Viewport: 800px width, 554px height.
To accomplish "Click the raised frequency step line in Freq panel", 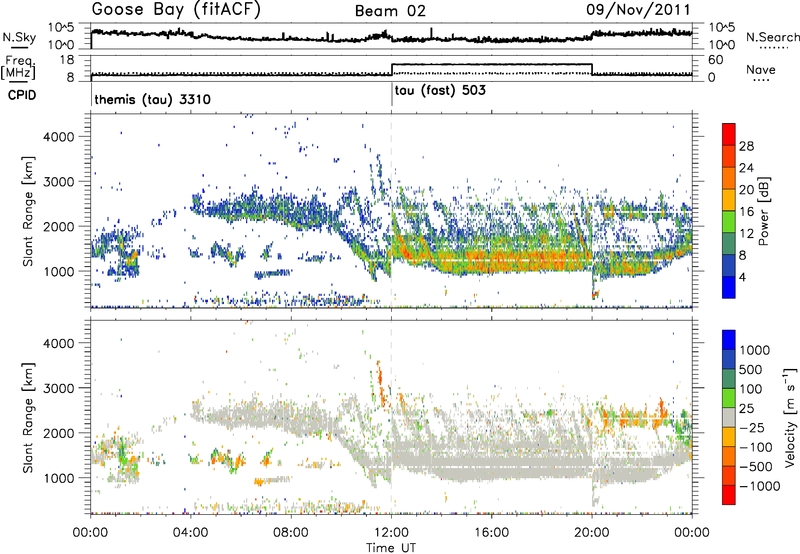I will (491, 64).
